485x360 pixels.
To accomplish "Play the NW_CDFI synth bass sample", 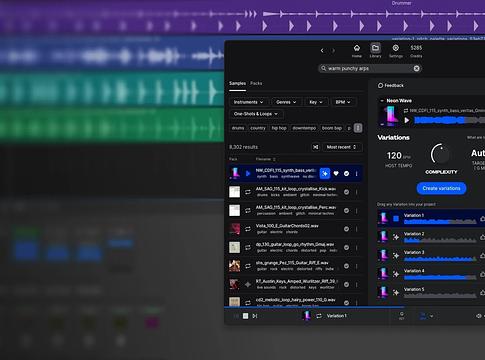I will tap(248, 173).
